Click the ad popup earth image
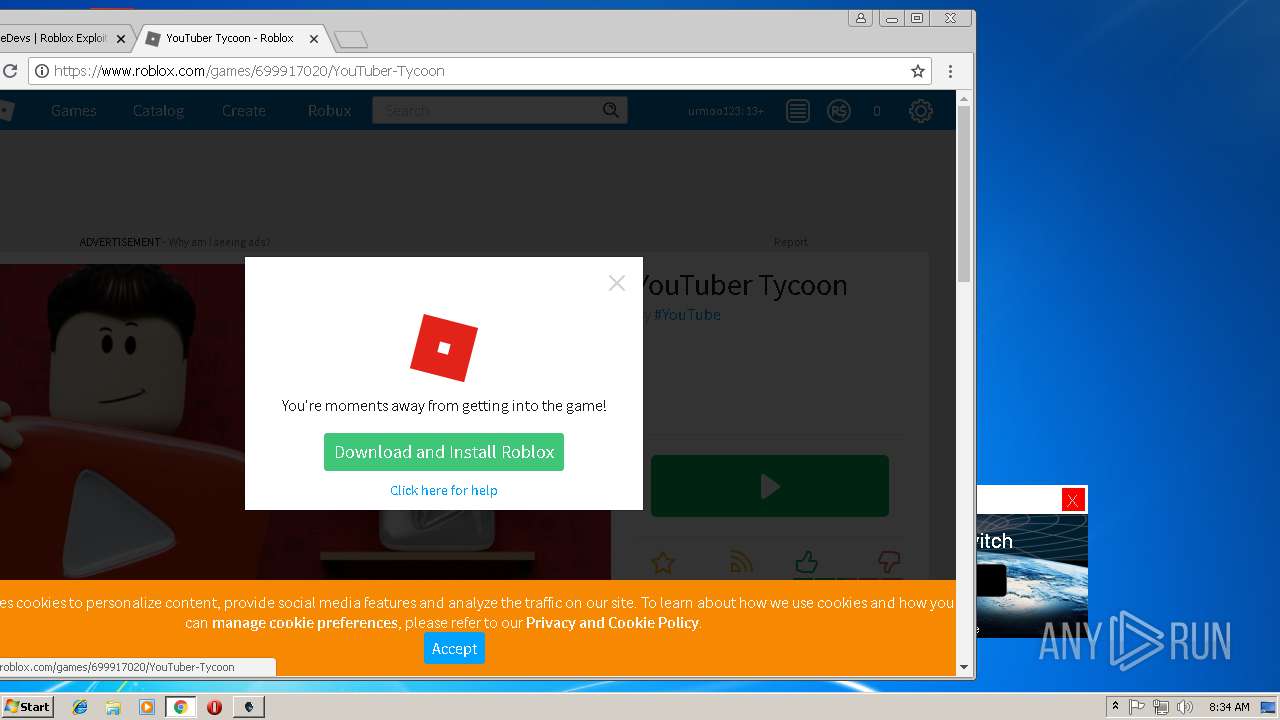 [1032, 575]
